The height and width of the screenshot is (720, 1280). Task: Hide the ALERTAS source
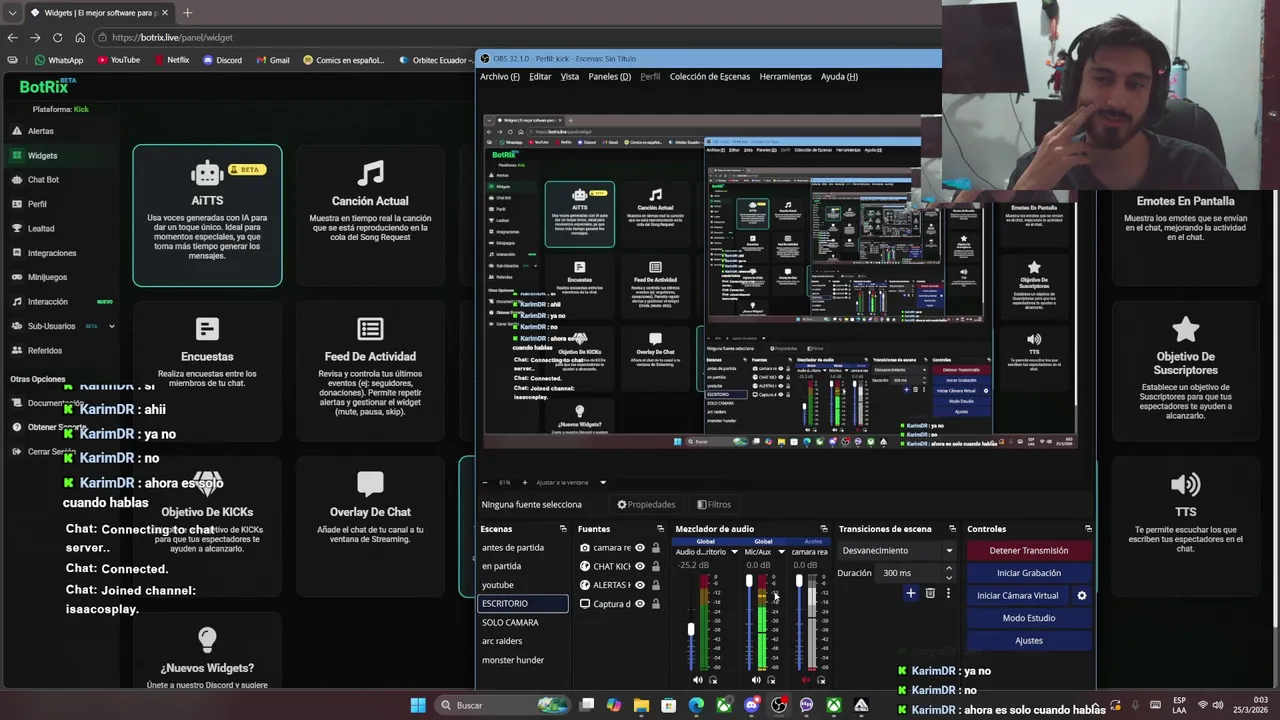(640, 585)
